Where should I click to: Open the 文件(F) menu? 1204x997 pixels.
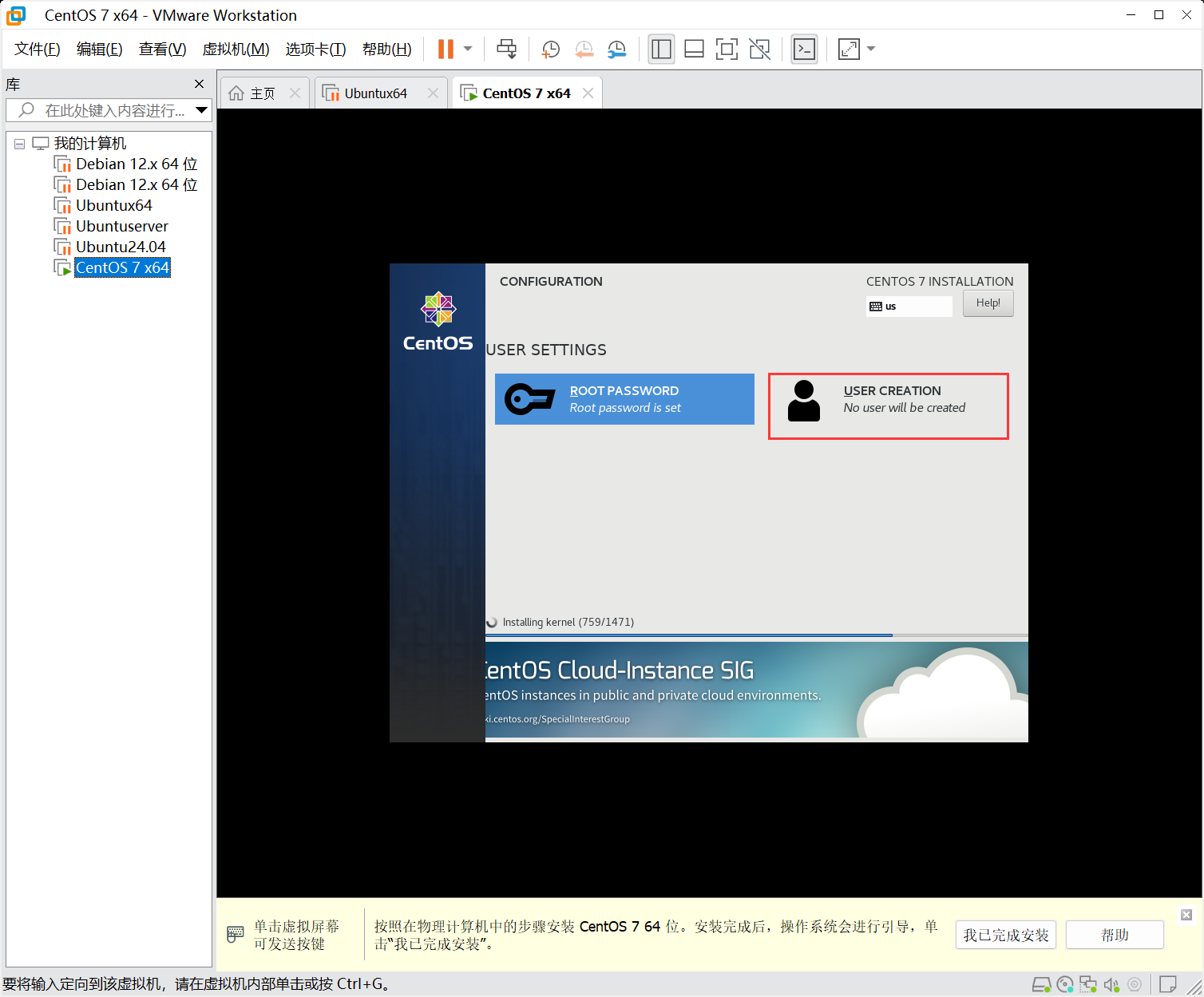(38, 49)
